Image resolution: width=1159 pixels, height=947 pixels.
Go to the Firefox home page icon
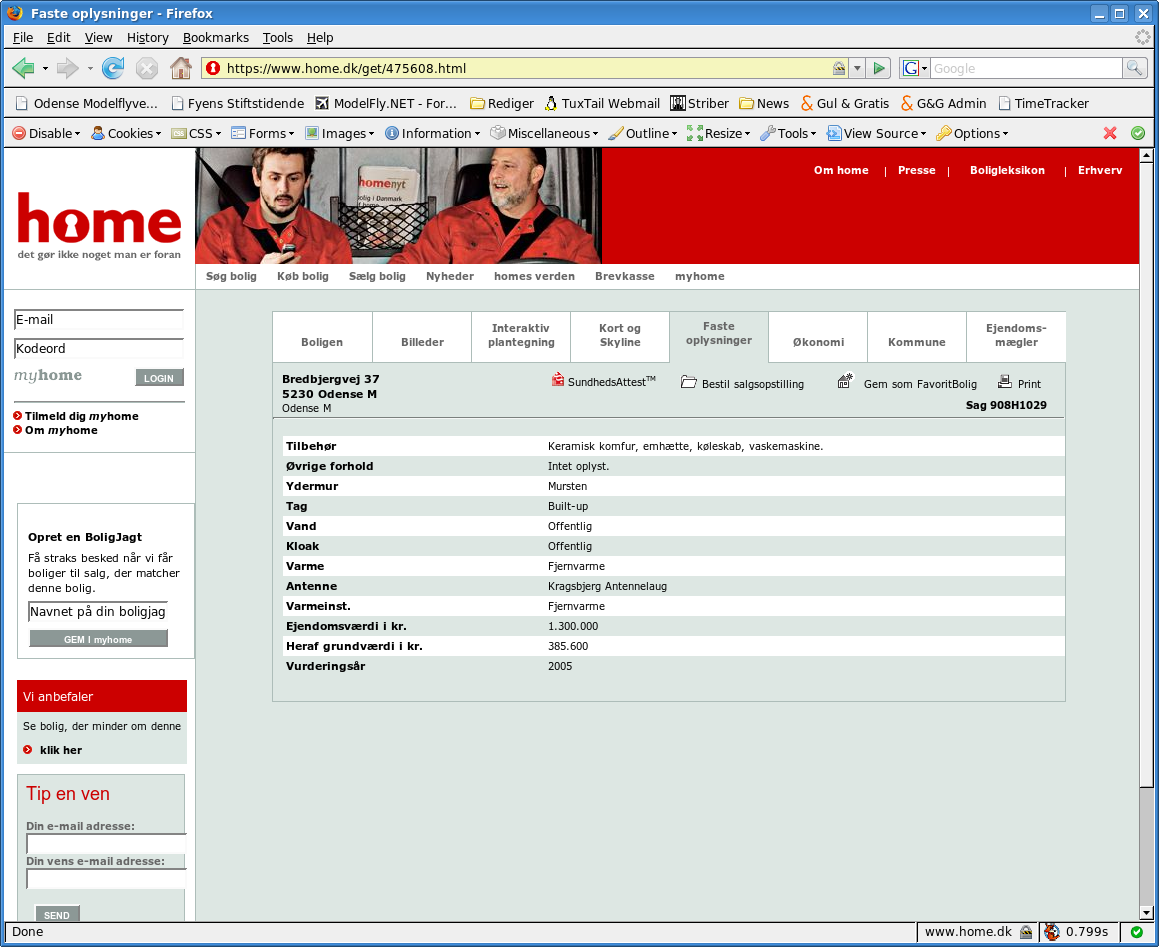click(x=180, y=68)
